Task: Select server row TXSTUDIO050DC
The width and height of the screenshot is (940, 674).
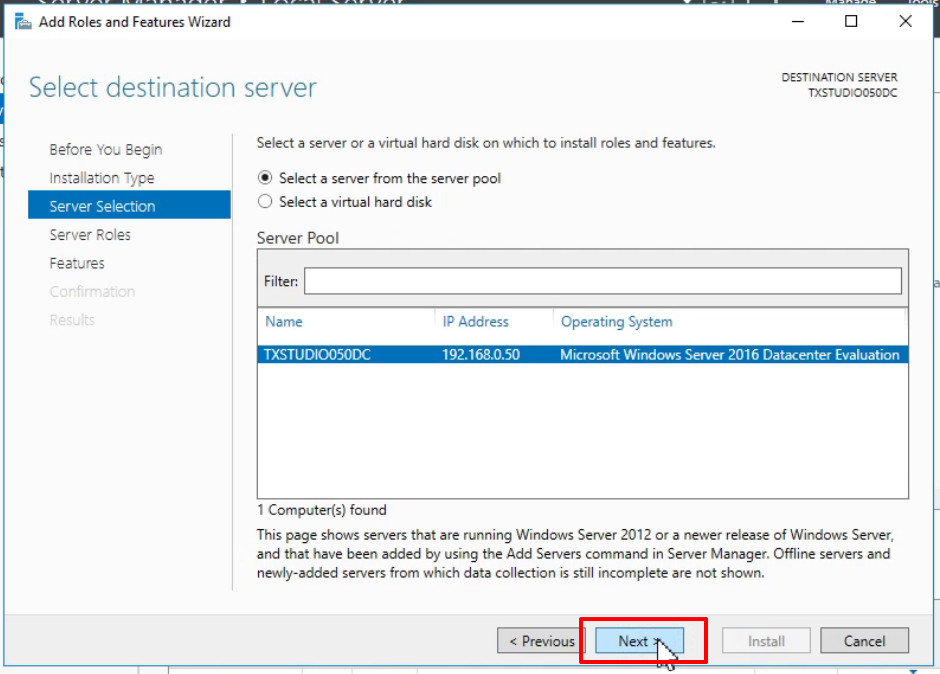Action: point(582,354)
